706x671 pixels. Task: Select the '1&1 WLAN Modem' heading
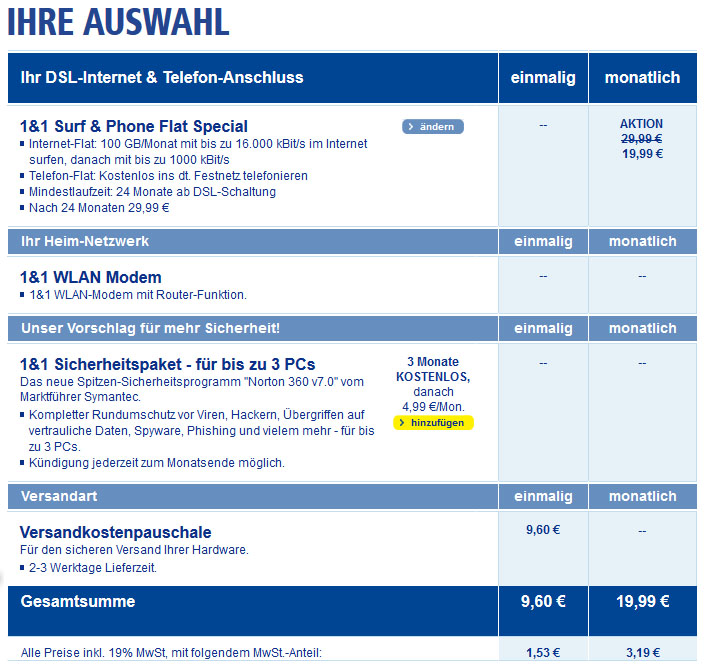coord(91,277)
